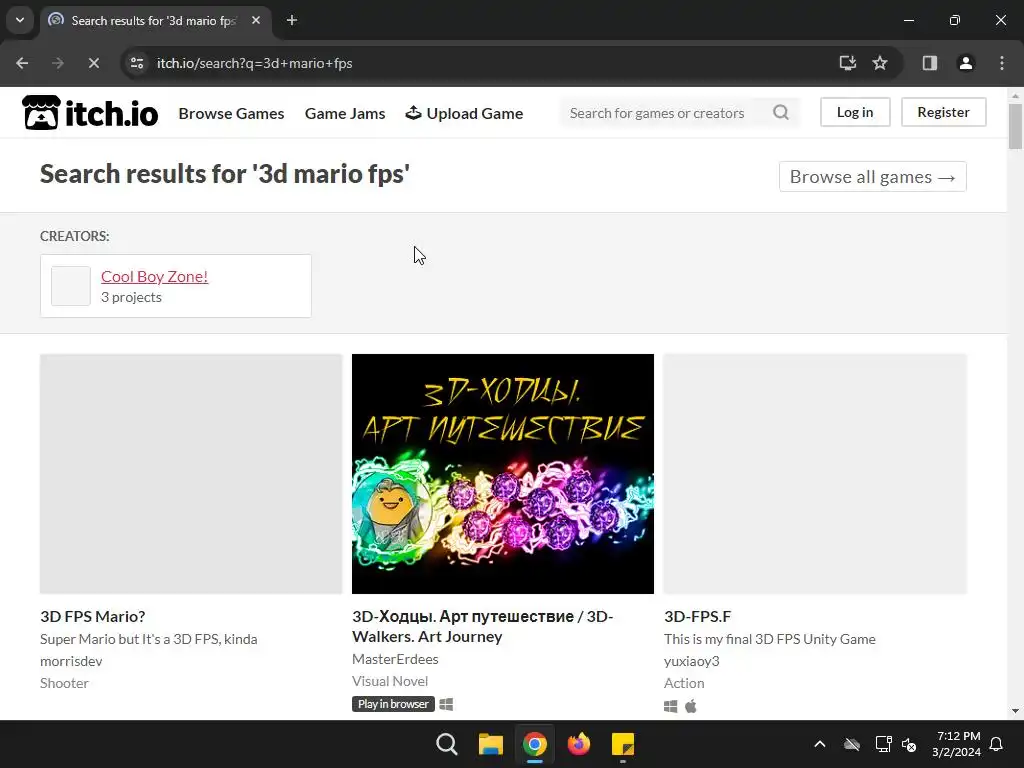Viewport: 1024px width, 768px height.
Task: Open Browse Games menu item
Action: click(231, 113)
